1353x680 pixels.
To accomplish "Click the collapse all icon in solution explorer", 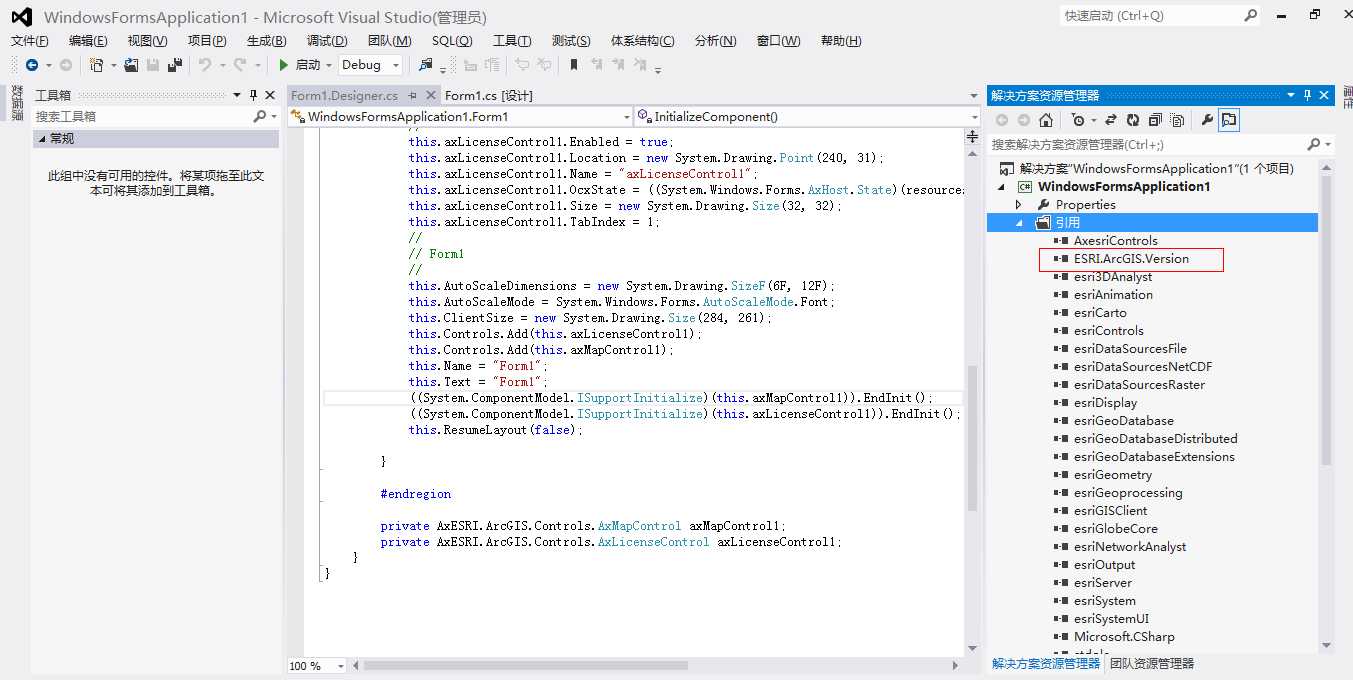I will pos(1155,120).
